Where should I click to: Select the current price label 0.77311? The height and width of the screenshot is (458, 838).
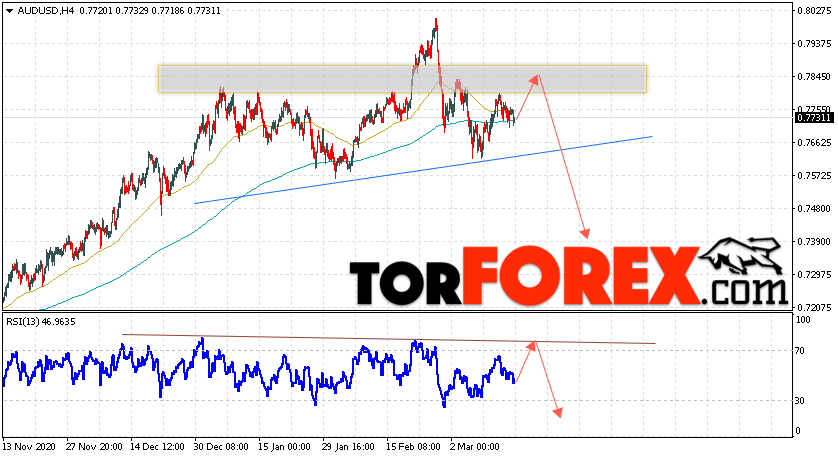click(814, 118)
